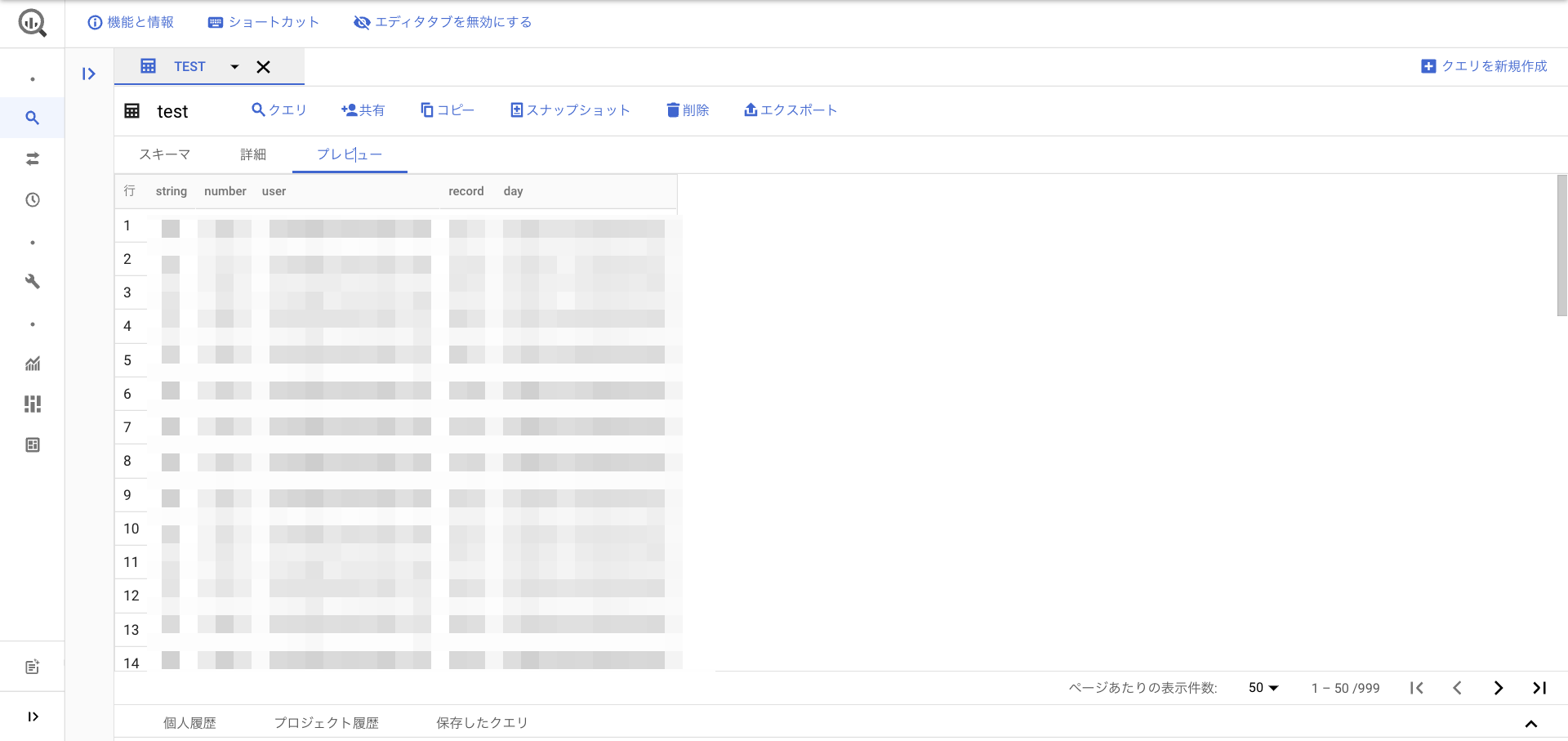Expand the explorer panel toggle

tap(89, 74)
